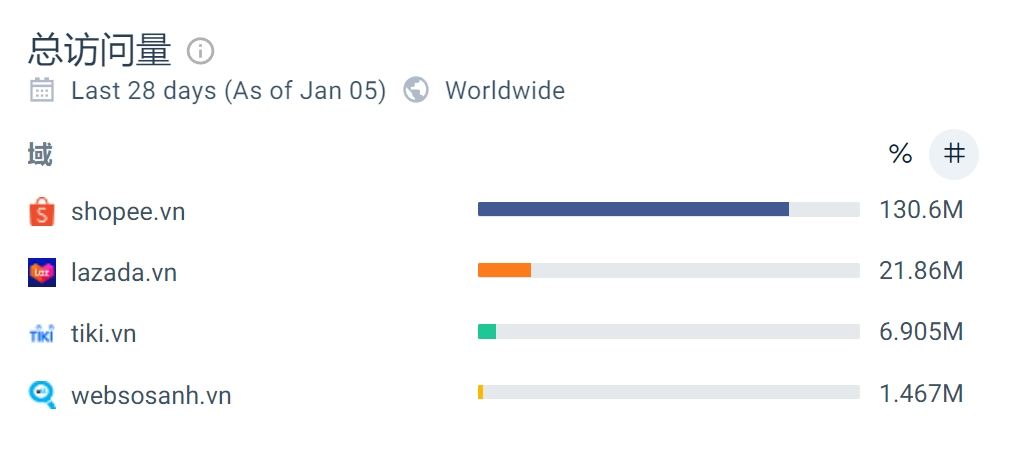1027x449 pixels.
Task: Click the green tiki.vn traffic bar
Action: point(487,331)
